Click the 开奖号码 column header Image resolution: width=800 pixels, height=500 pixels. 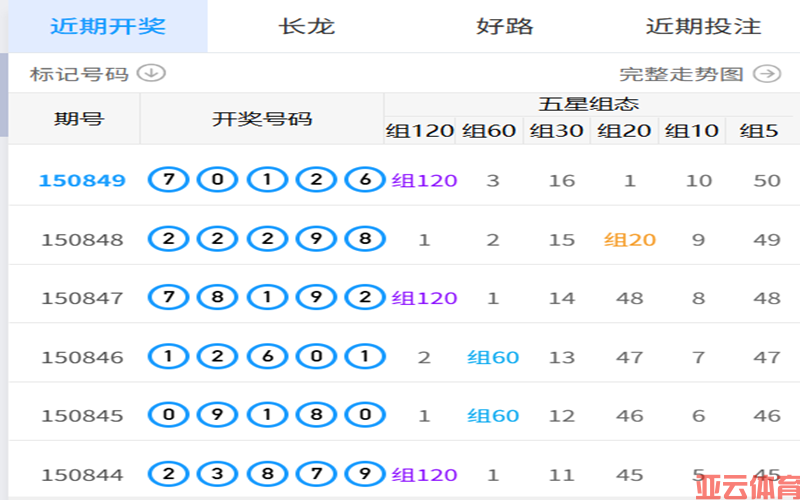[x=262, y=119]
